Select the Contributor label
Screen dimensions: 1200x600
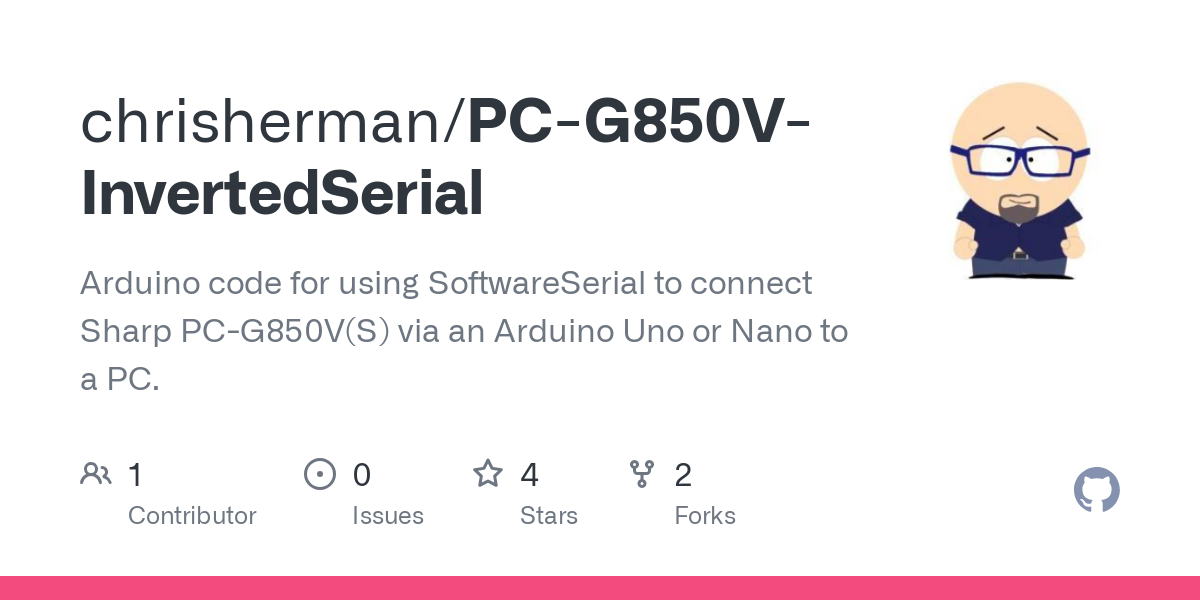192,516
